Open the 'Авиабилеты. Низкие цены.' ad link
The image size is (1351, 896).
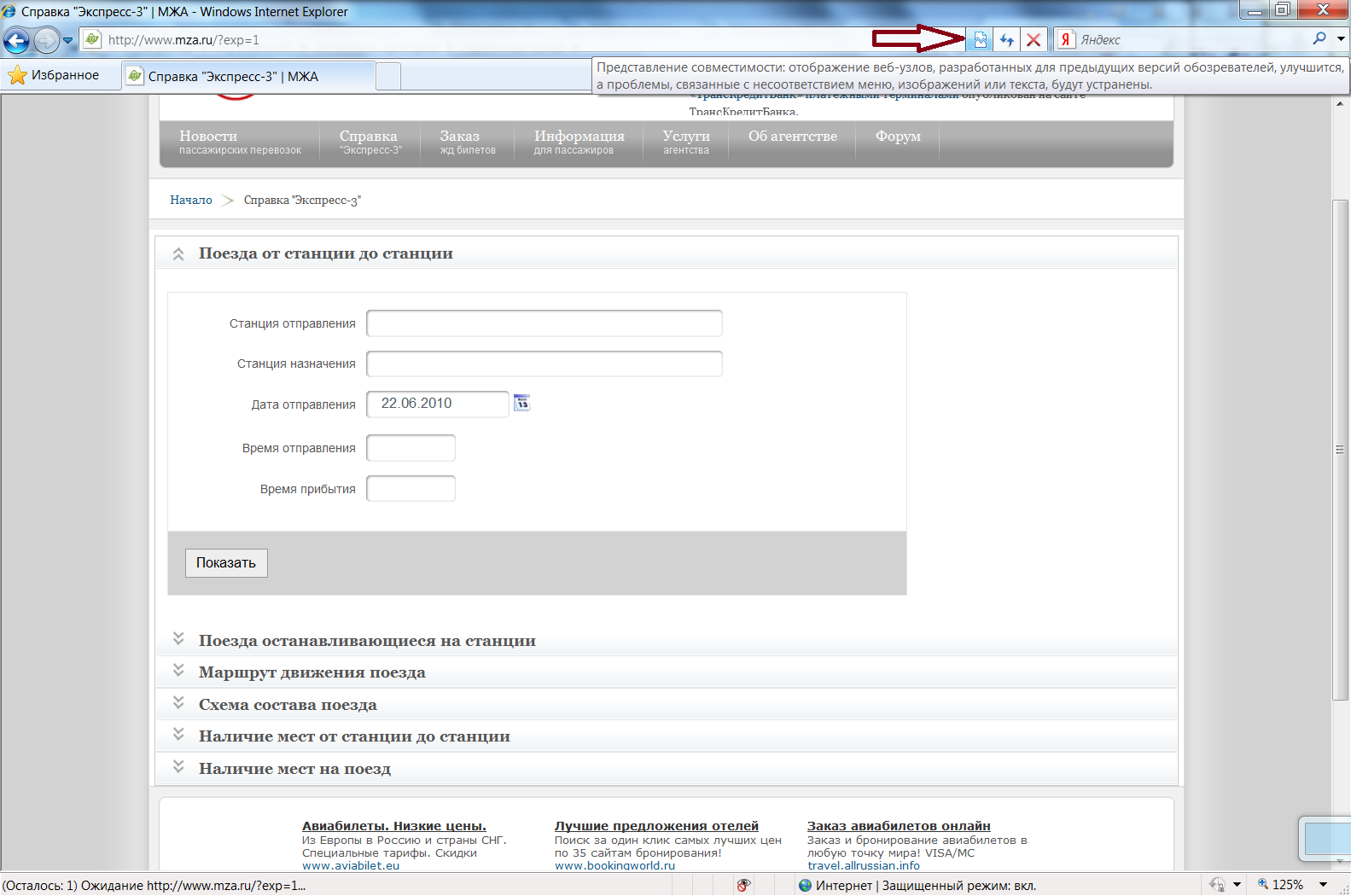point(393,826)
